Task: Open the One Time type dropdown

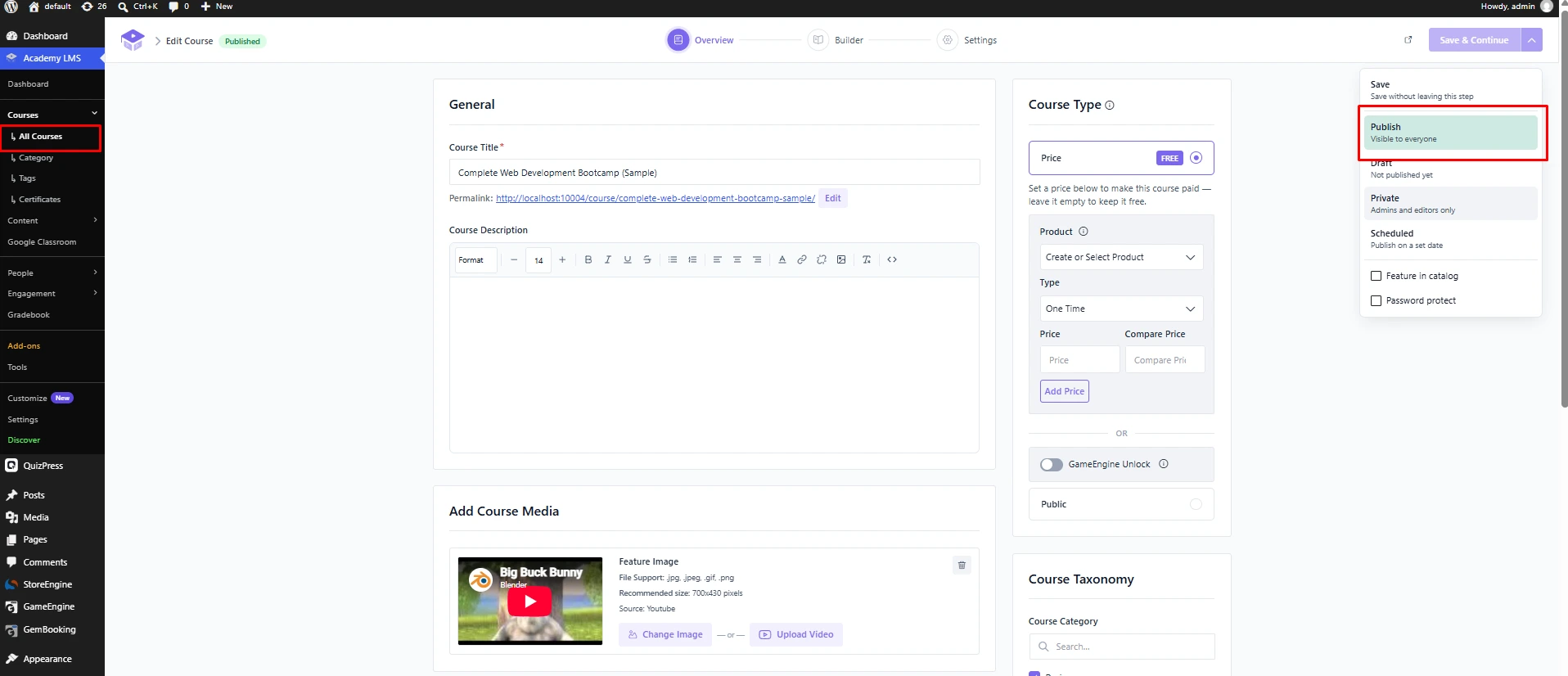Action: pyautogui.click(x=1121, y=309)
